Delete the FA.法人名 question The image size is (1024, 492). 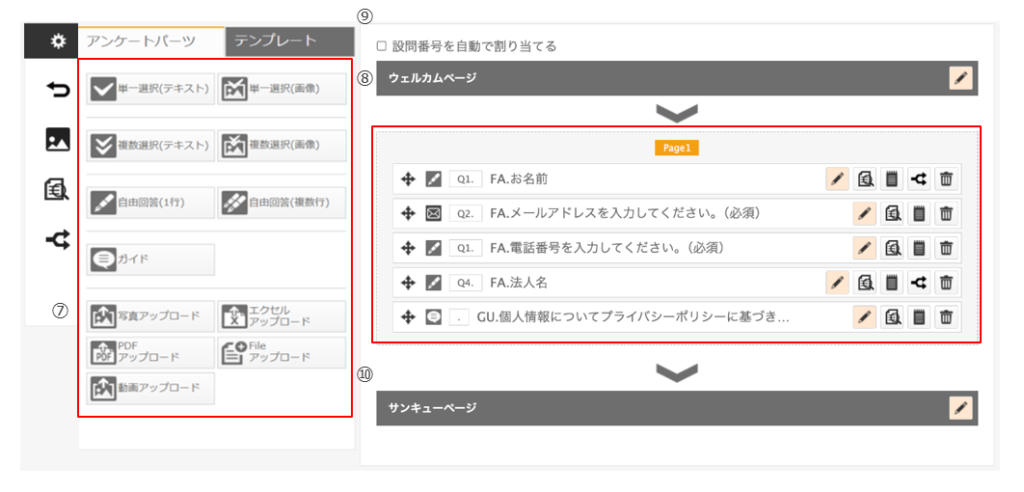tap(946, 283)
